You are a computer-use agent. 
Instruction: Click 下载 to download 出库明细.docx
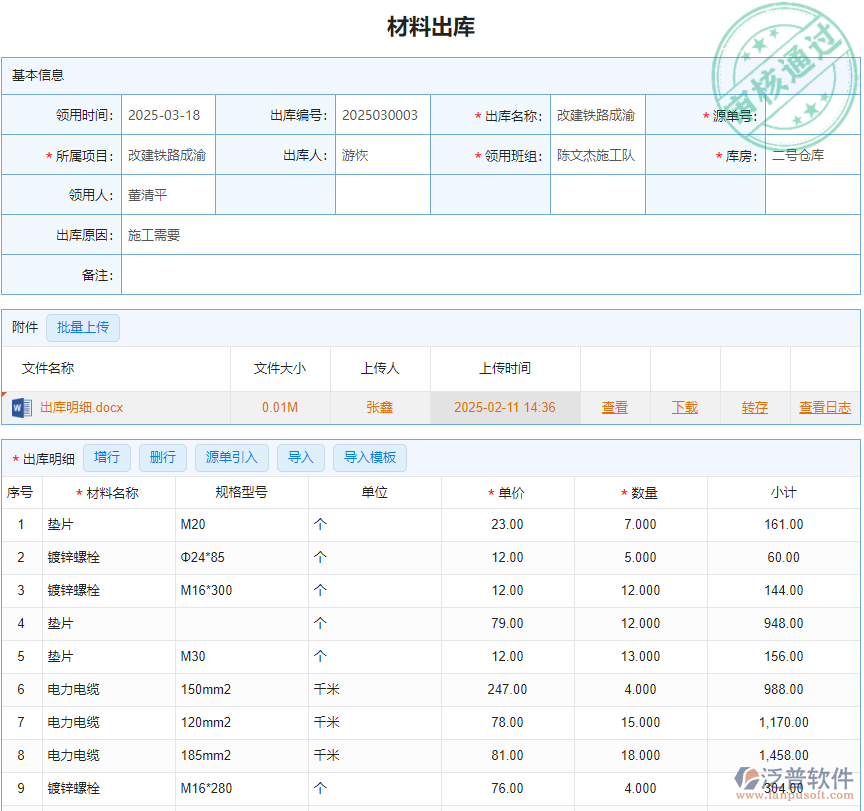click(685, 408)
